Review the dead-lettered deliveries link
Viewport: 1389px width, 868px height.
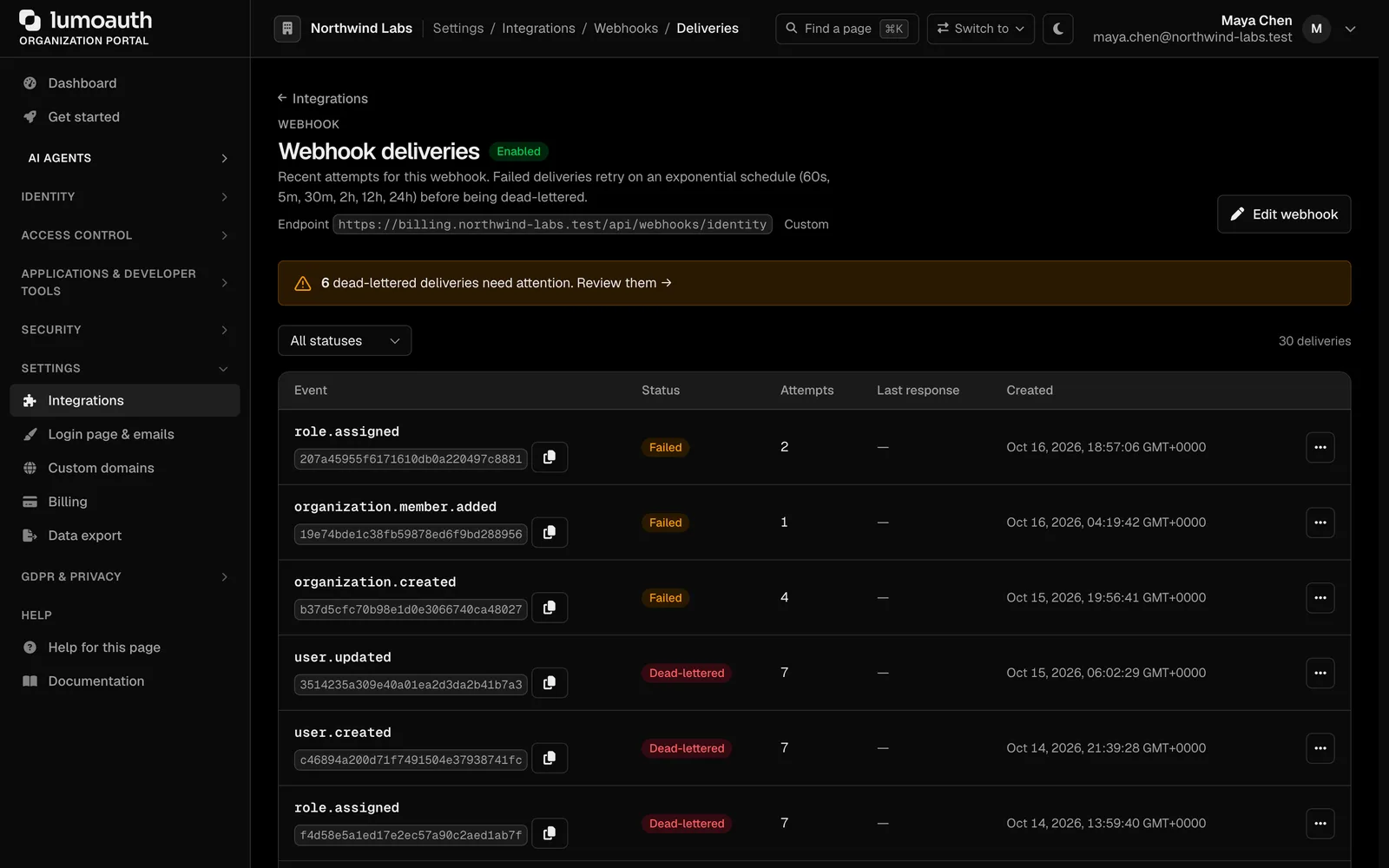tap(624, 283)
